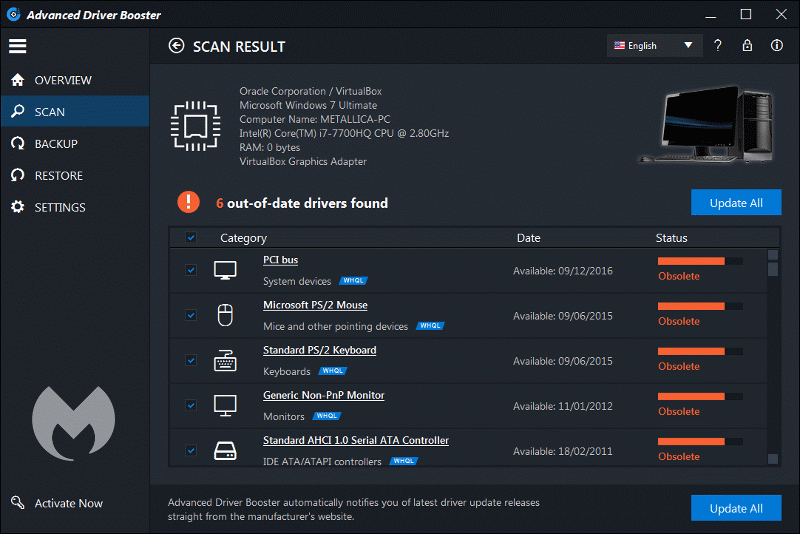Open the English language dropdown
800x534 pixels.
pyautogui.click(x=655, y=45)
